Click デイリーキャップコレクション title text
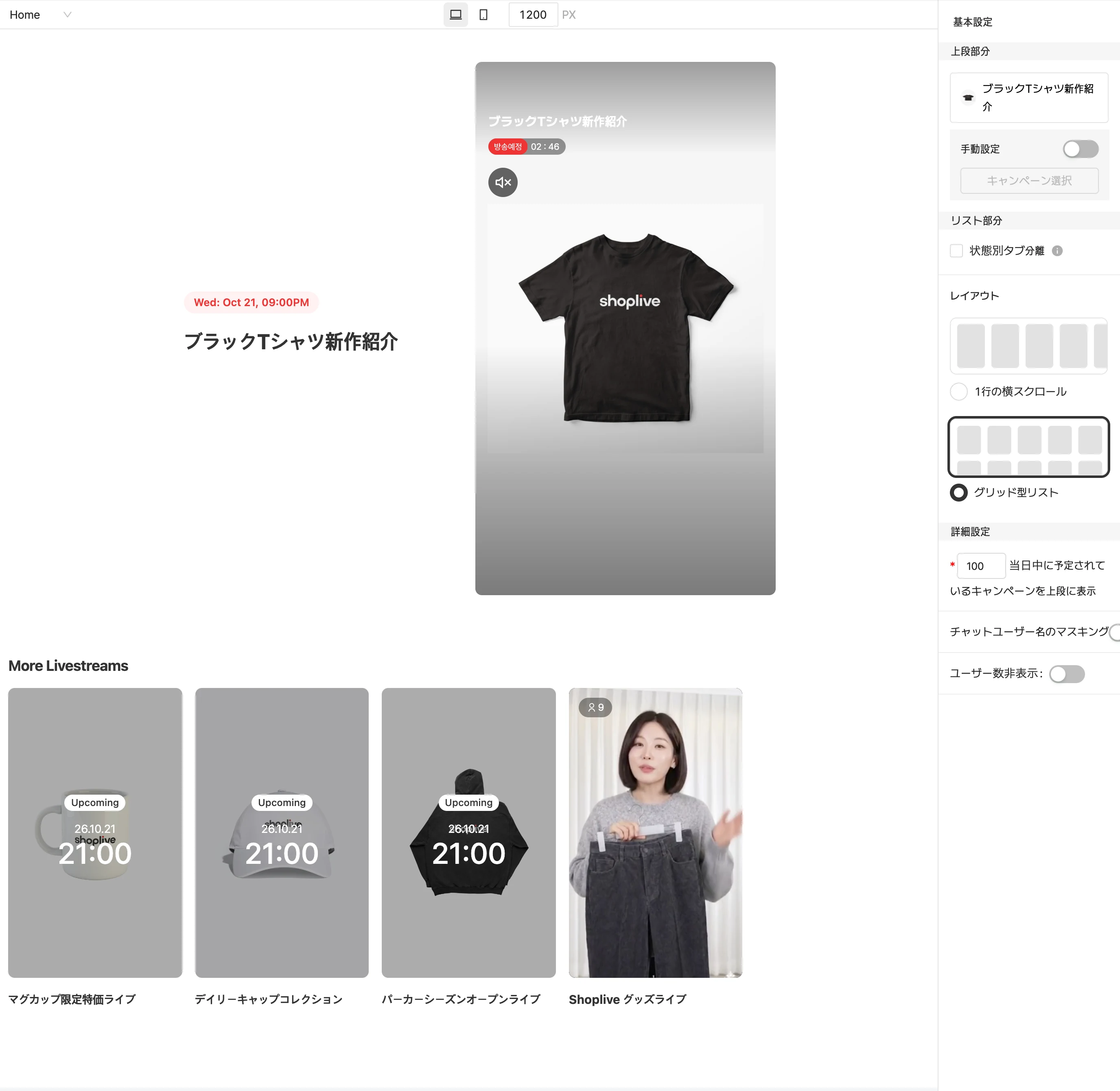 pos(269,999)
